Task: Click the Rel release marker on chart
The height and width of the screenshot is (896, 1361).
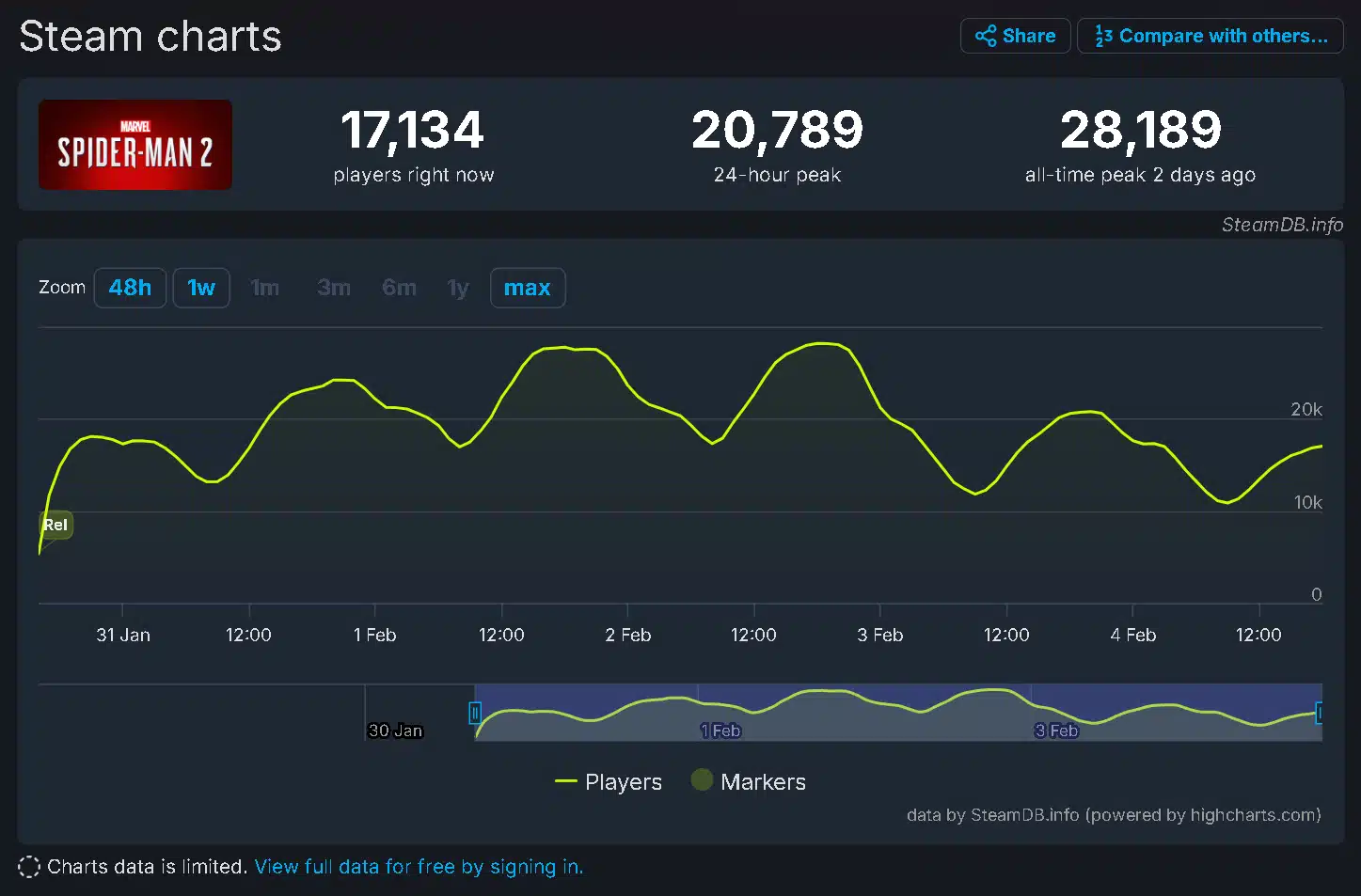Action: pos(55,525)
